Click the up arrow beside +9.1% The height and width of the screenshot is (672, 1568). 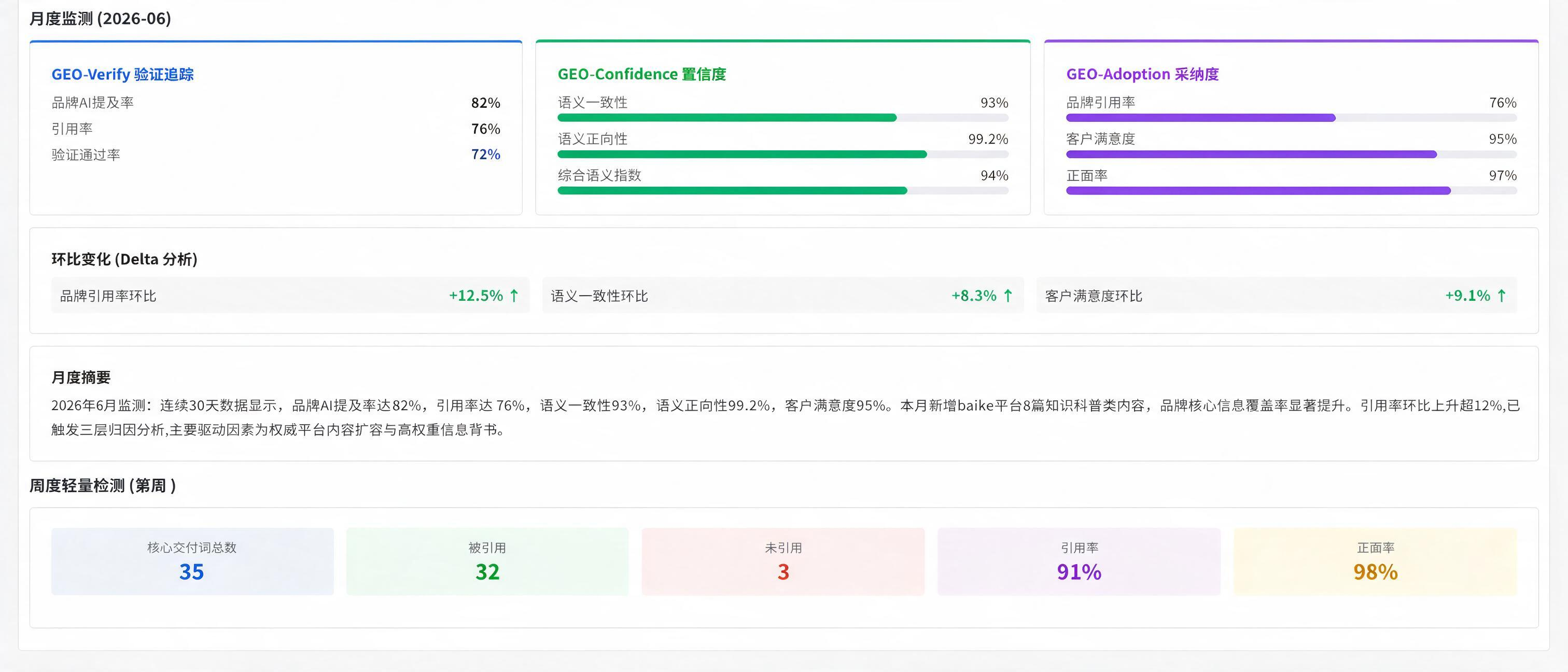[1502, 296]
